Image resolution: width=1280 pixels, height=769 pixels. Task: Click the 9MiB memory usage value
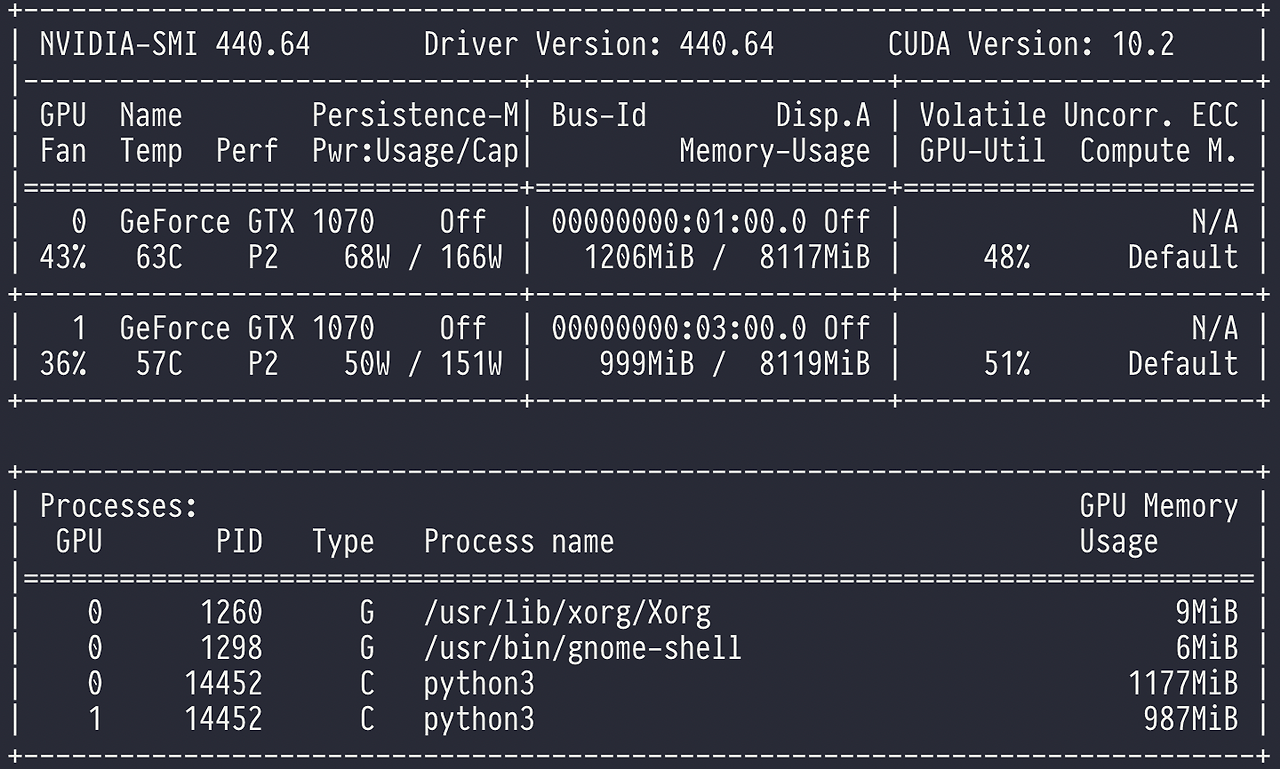(x=1207, y=612)
